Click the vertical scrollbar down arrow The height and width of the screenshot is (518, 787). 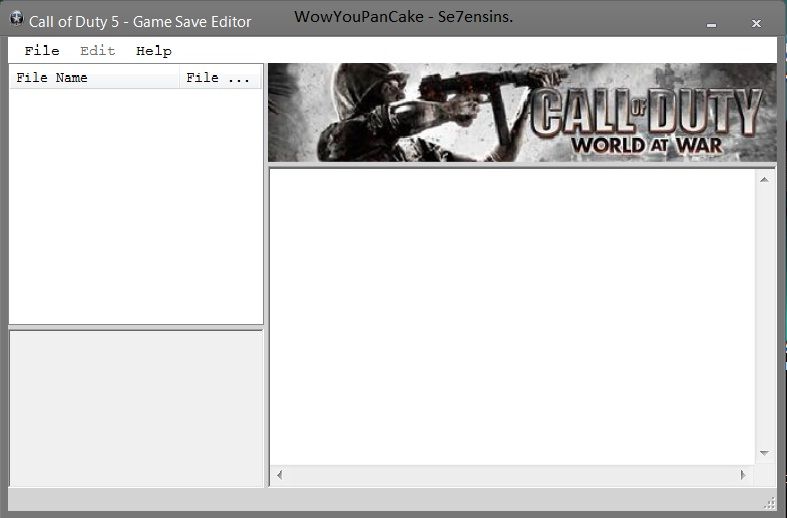tap(764, 453)
